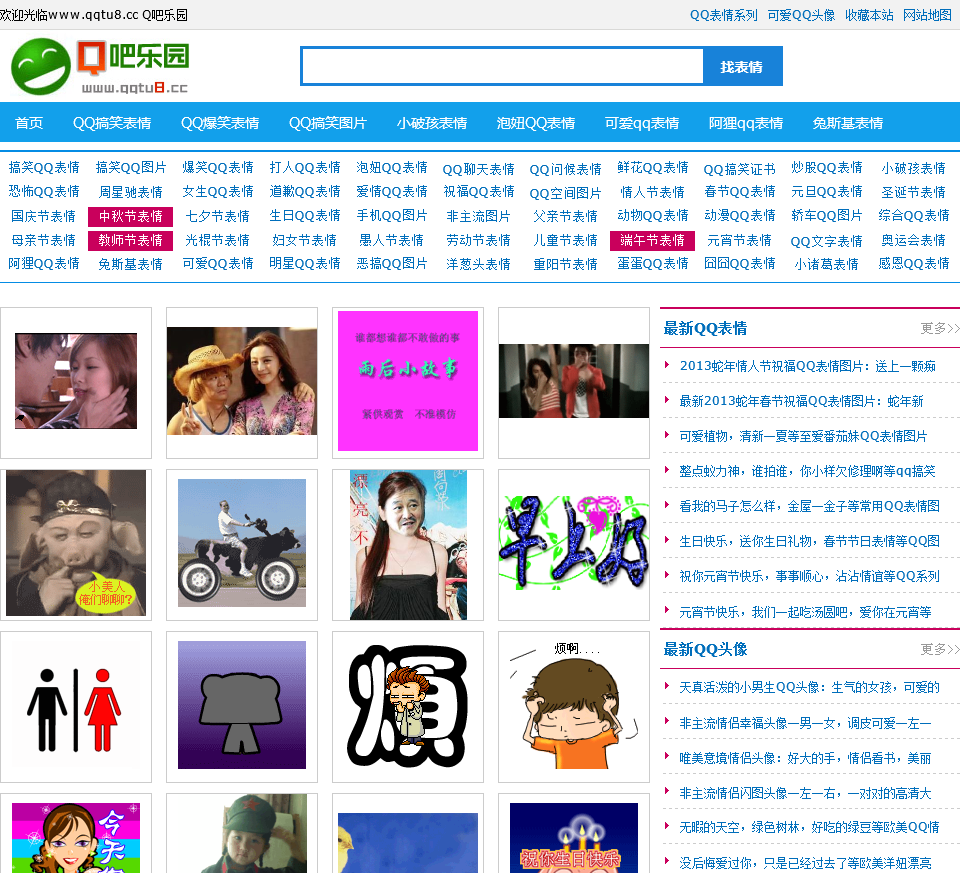This screenshot has width=960, height=873.
Task: Open the 烦啊 cartoon boy thumbnail
Action: pos(574,707)
